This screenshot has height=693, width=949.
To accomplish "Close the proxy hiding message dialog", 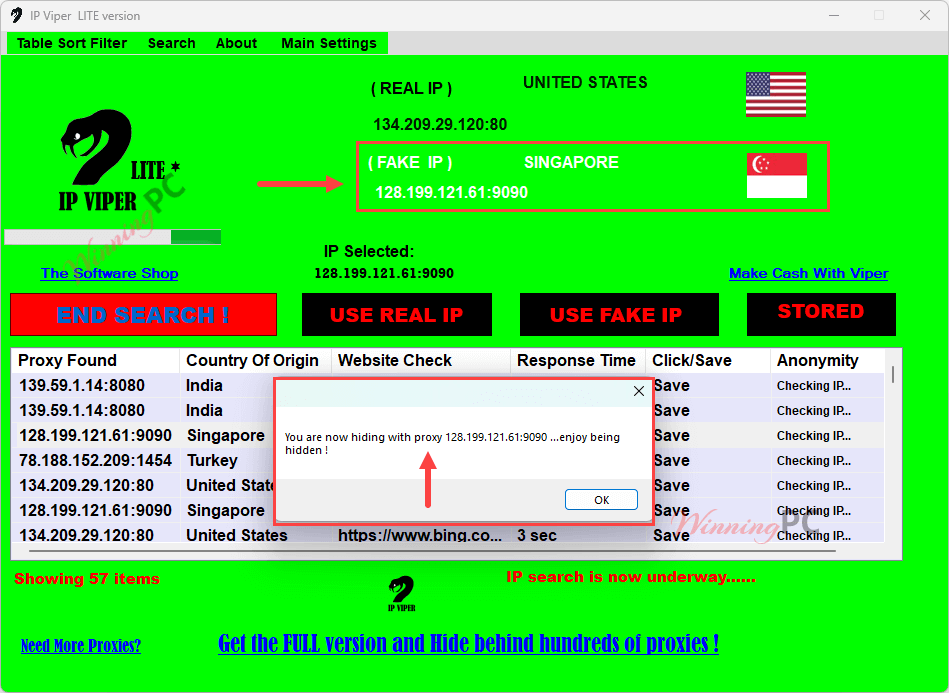I will tap(639, 392).
